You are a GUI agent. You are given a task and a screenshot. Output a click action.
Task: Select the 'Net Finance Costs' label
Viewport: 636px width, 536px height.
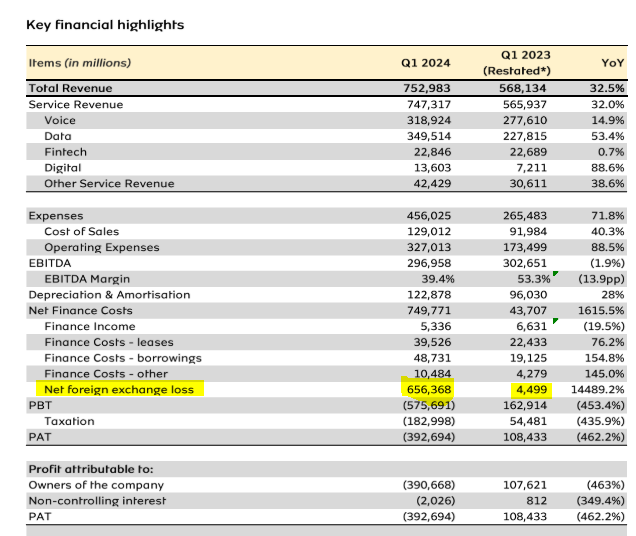[81, 311]
